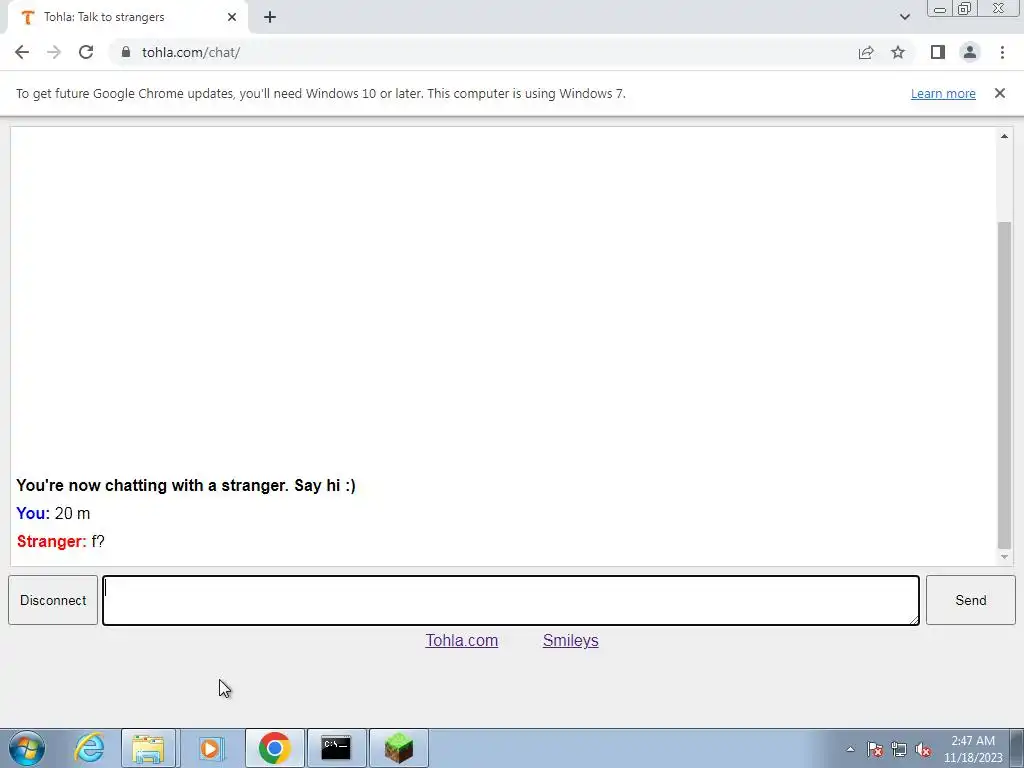Image resolution: width=1024 pixels, height=768 pixels.
Task: Open the Learn more link
Action: coord(943,93)
